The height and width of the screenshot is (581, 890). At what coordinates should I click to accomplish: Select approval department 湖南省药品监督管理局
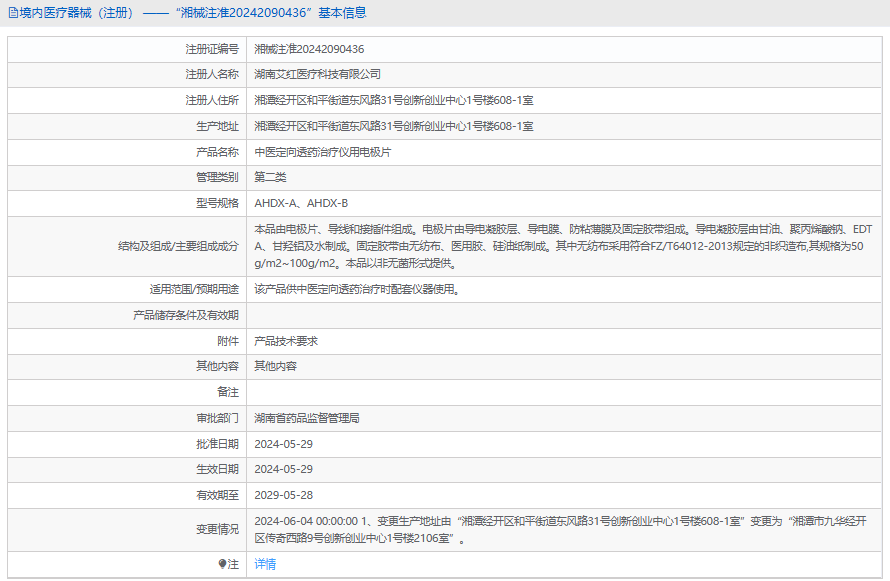(307, 418)
